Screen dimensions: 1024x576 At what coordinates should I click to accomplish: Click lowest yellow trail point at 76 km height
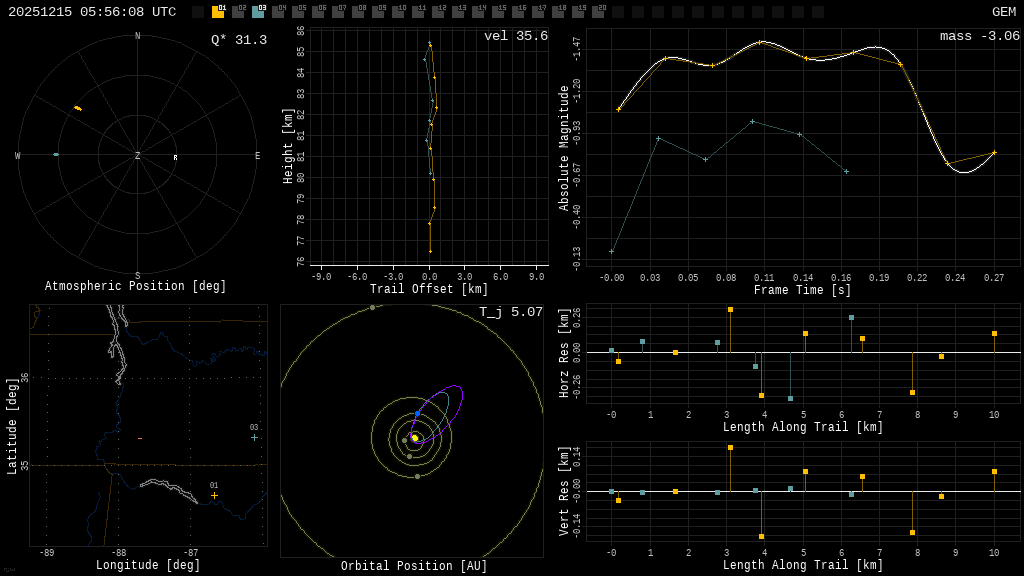coord(430,251)
